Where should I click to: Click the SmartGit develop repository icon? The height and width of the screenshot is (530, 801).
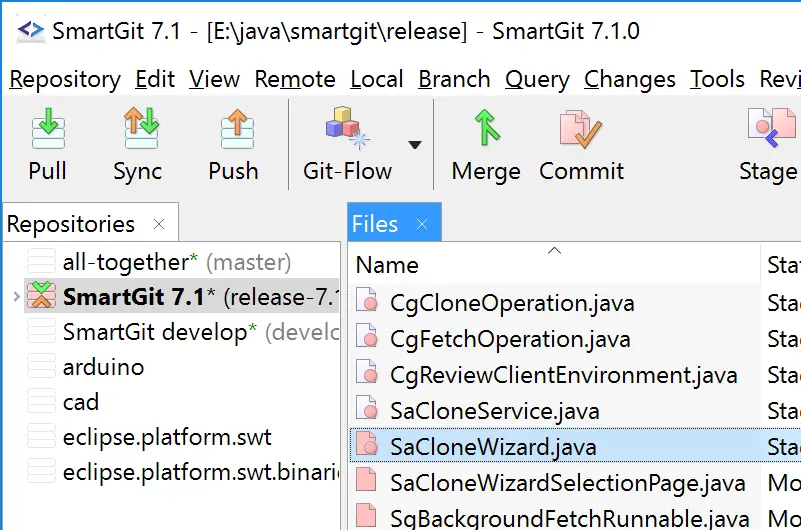pos(41,330)
